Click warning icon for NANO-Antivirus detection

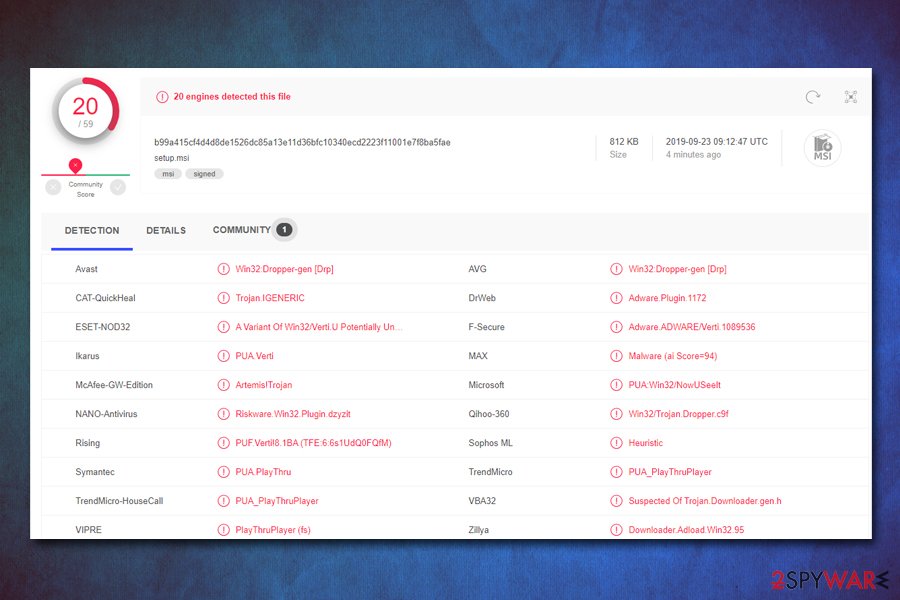tap(223, 414)
